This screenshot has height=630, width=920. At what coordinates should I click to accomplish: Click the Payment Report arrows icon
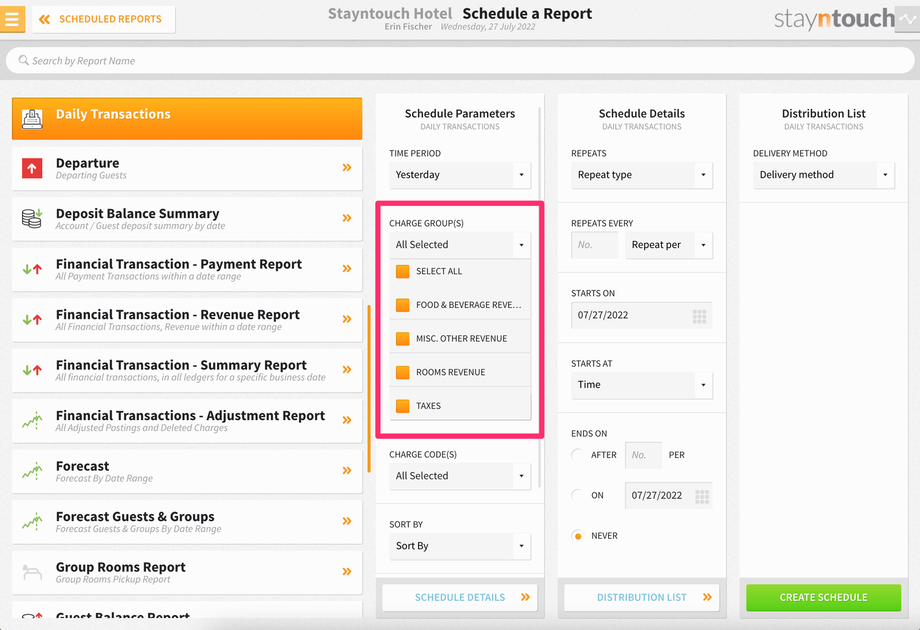[32, 269]
